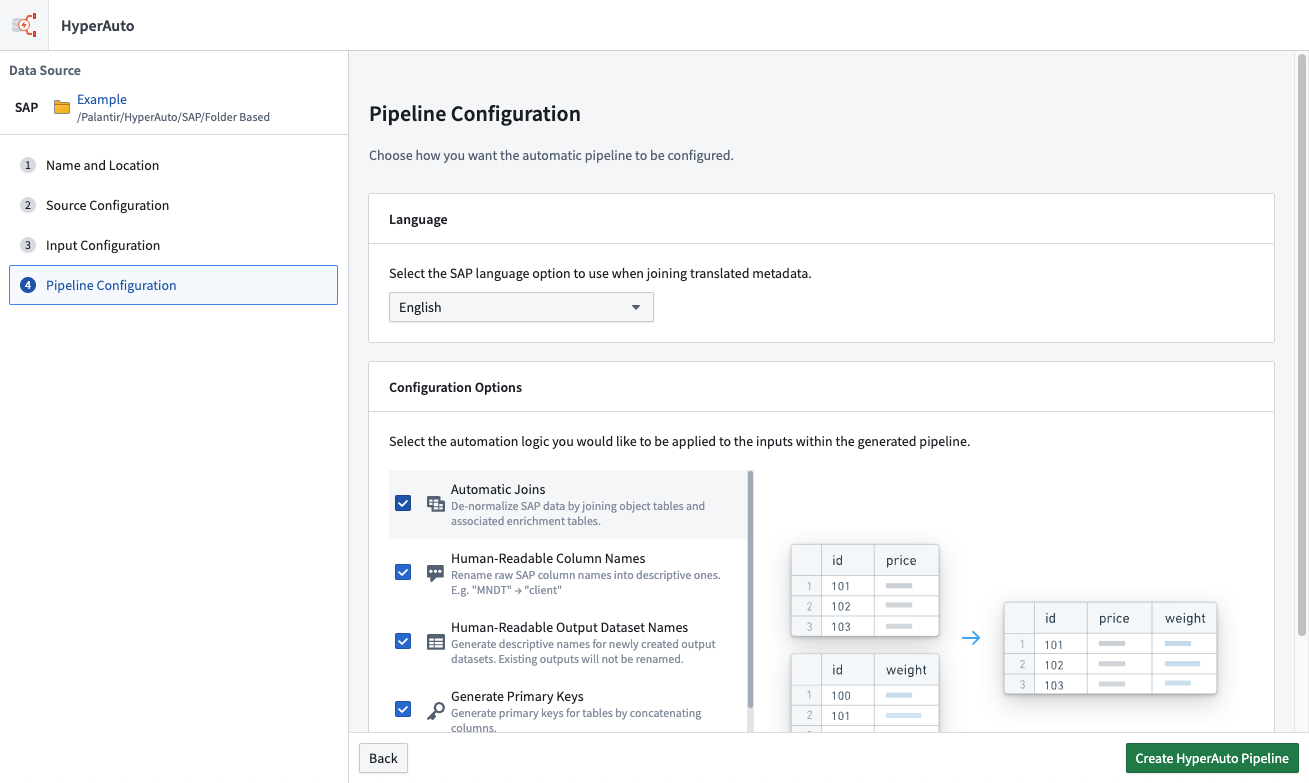Go to Input Configuration step
Viewport: 1309px width, 783px height.
coord(173,245)
